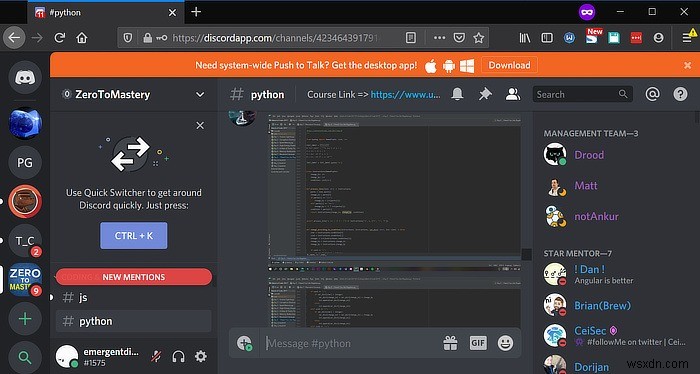Toggle the member list icon
The height and width of the screenshot is (374, 700).
pyautogui.click(x=513, y=94)
